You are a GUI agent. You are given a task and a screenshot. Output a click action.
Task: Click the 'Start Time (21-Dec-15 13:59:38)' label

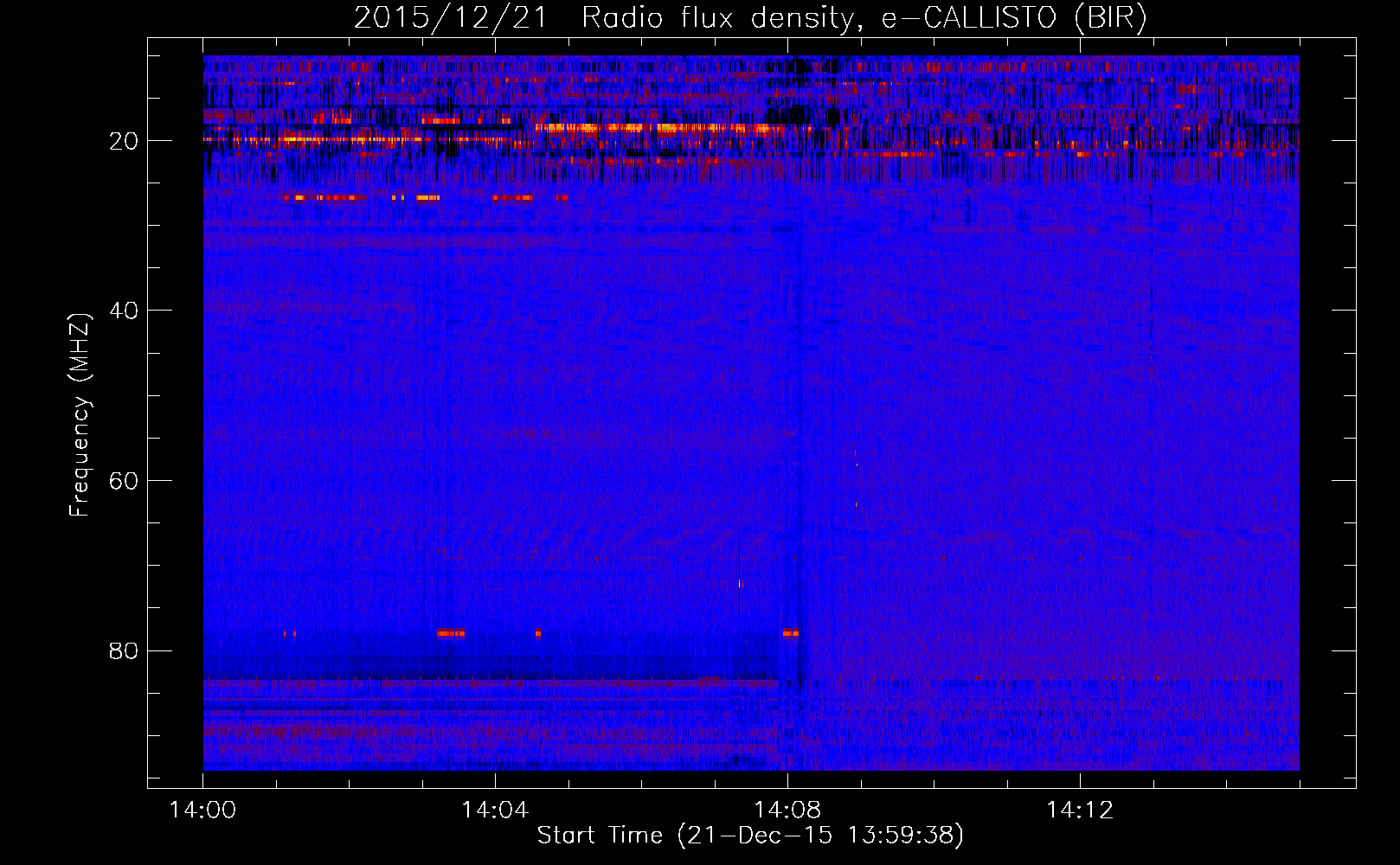(x=750, y=836)
